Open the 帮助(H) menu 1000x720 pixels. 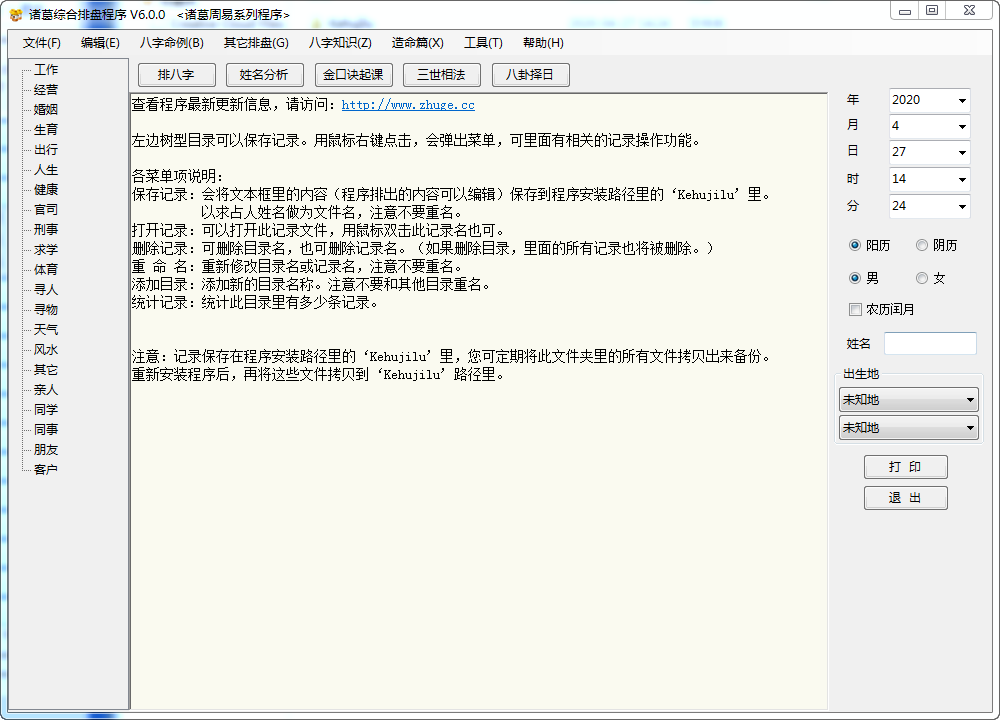(543, 43)
